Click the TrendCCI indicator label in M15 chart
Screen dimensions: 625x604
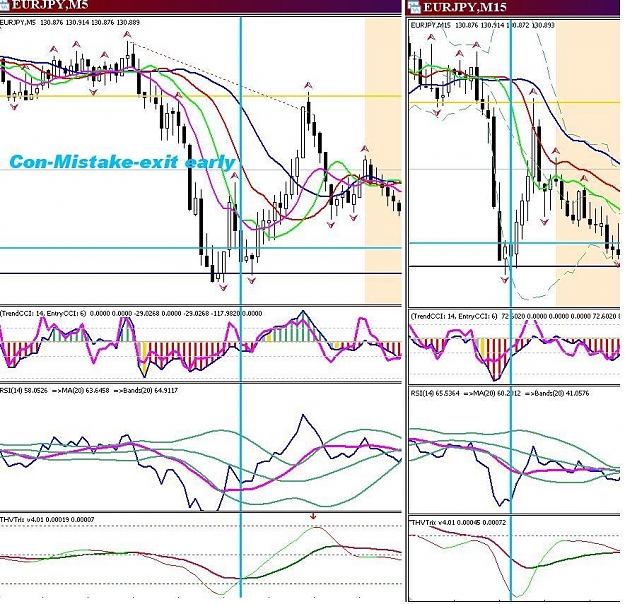pyautogui.click(x=514, y=316)
